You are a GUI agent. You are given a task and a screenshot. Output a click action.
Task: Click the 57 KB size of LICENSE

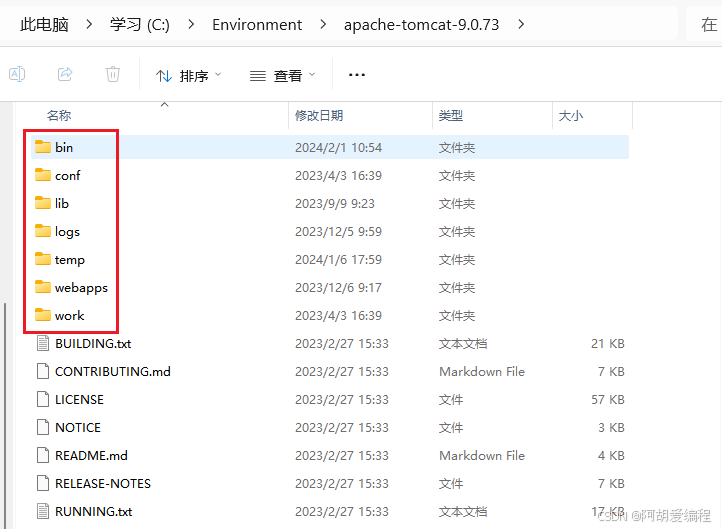point(608,400)
